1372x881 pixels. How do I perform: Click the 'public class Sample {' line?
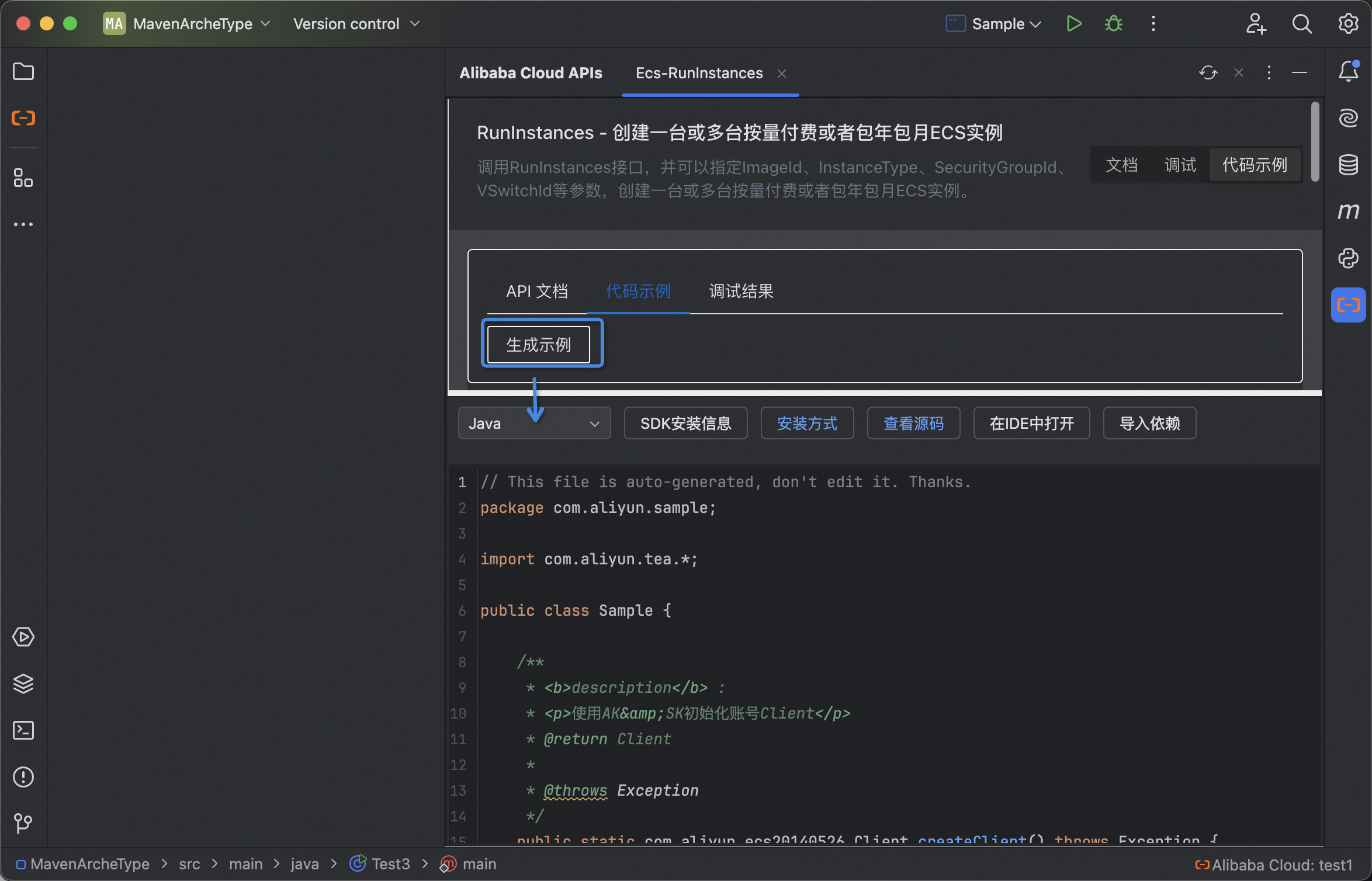(x=576, y=611)
